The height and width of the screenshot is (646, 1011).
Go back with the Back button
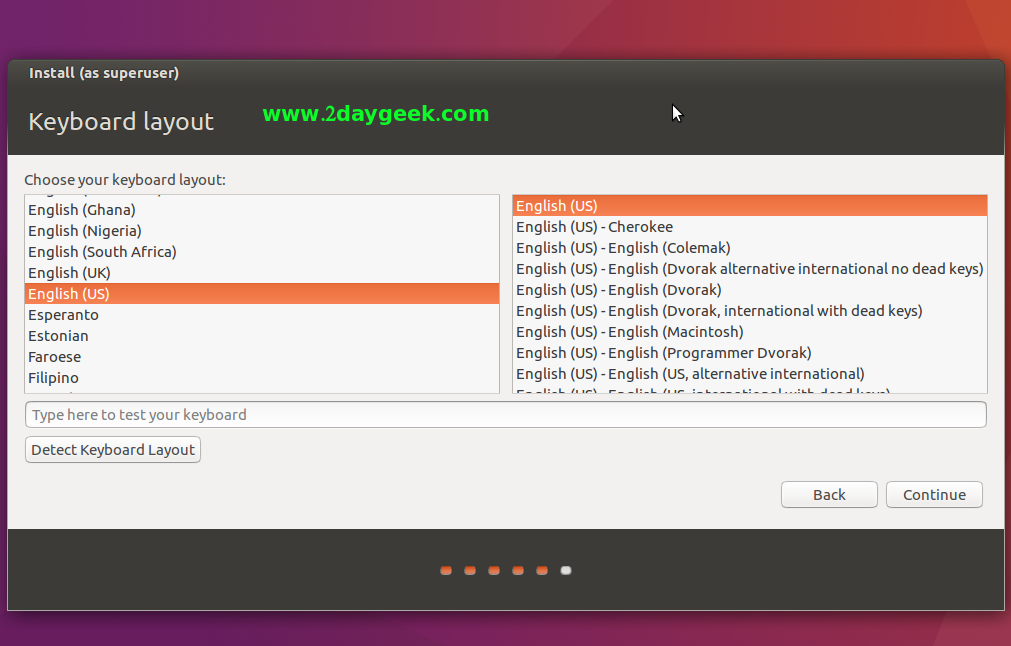coord(829,495)
